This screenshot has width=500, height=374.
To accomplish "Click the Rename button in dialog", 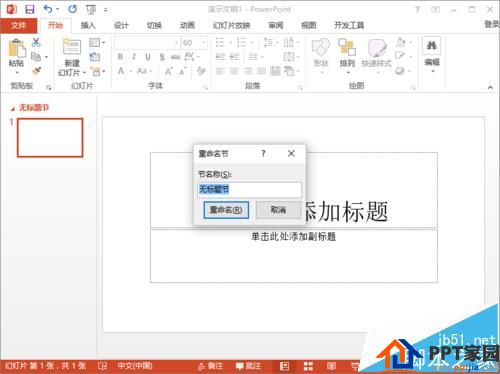I will tap(226, 210).
